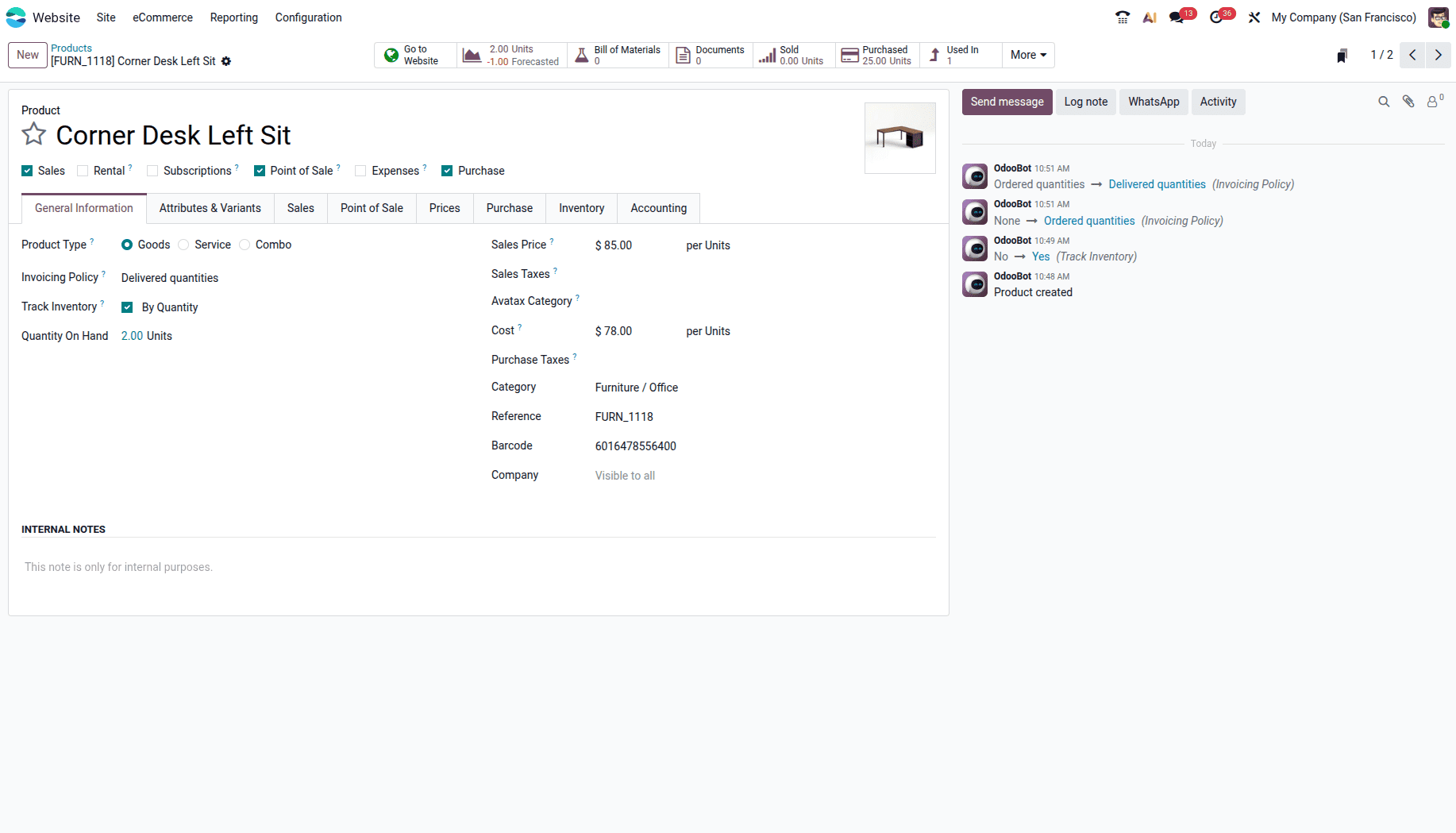Open Bill of Materials flask button
The height and width of the screenshot is (833, 1456).
[x=618, y=55]
